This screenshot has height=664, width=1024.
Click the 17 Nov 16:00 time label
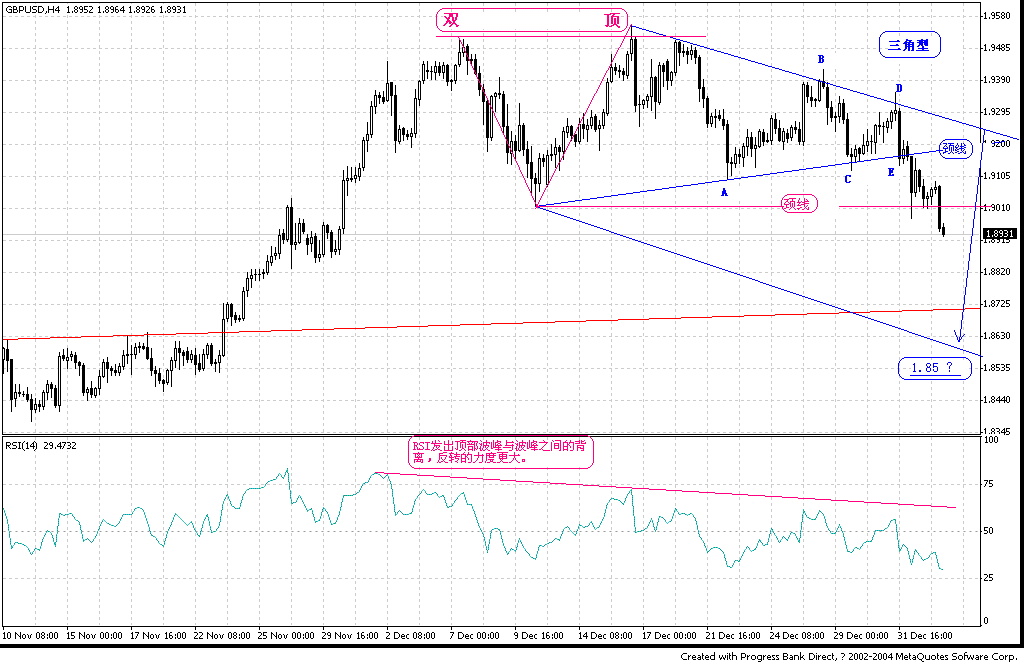(158, 635)
